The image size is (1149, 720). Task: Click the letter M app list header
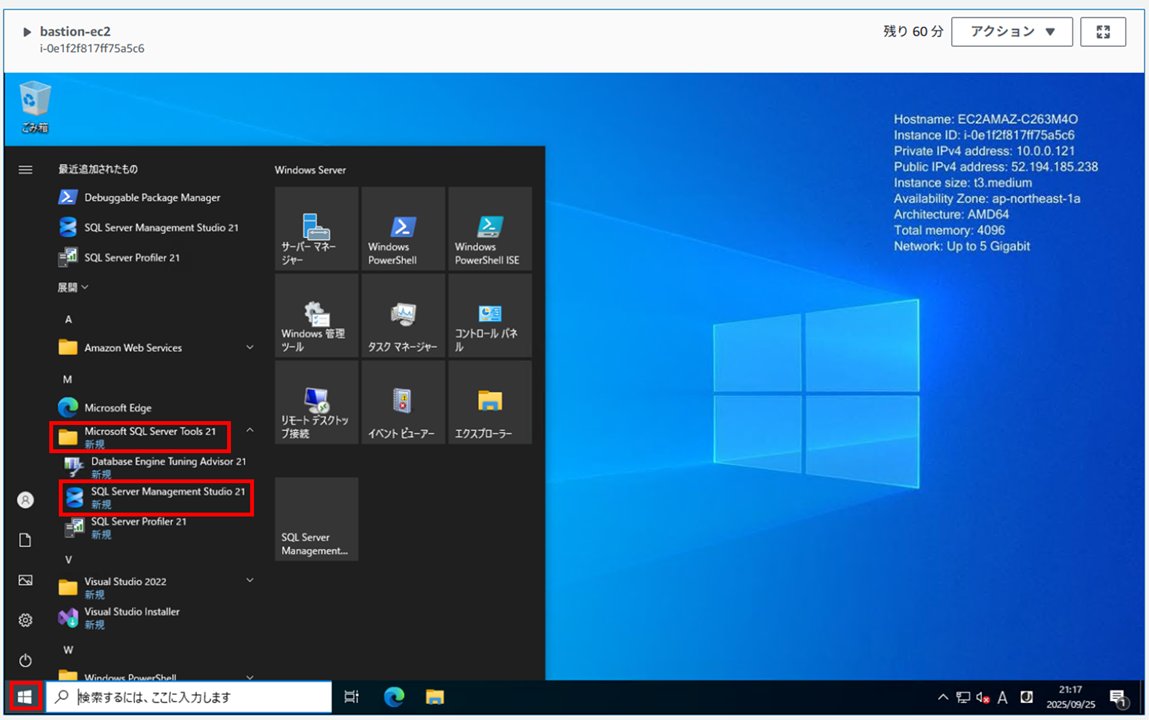pyautogui.click(x=67, y=379)
